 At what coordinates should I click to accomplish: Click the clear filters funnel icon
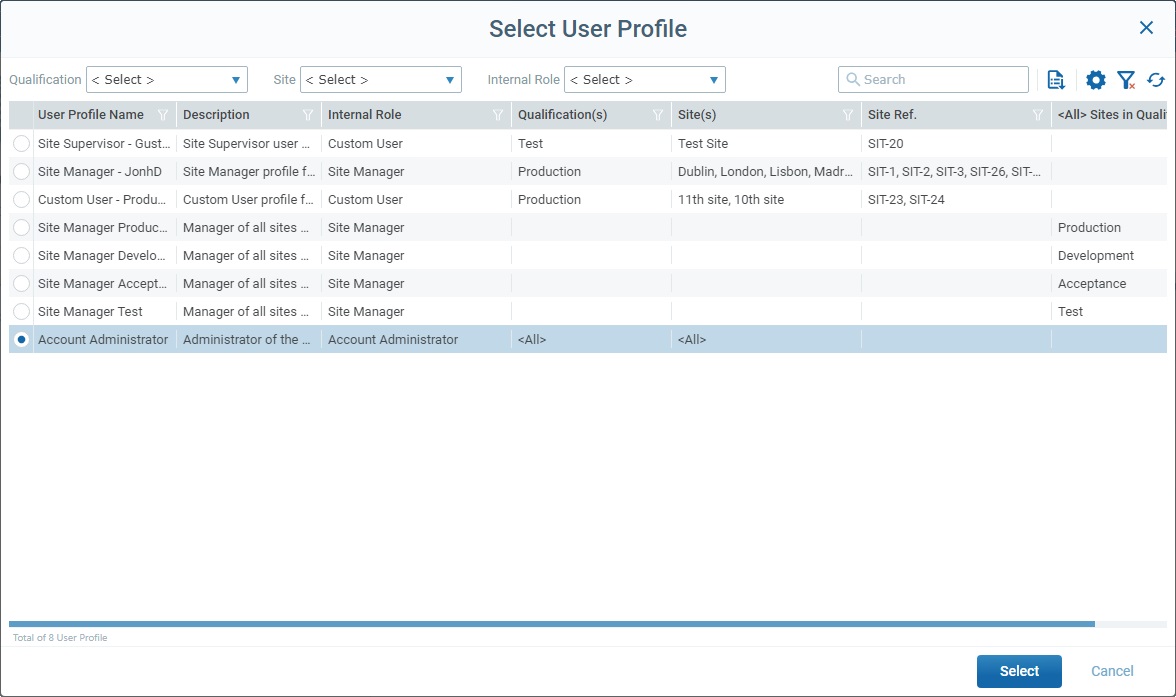[x=1126, y=79]
